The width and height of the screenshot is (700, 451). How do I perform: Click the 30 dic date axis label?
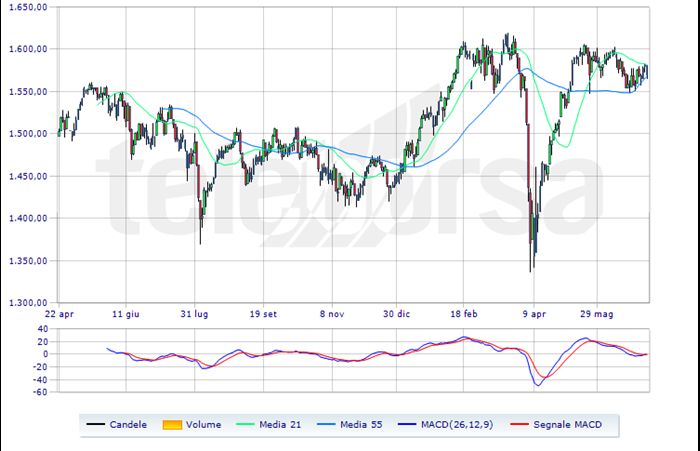tap(396, 314)
